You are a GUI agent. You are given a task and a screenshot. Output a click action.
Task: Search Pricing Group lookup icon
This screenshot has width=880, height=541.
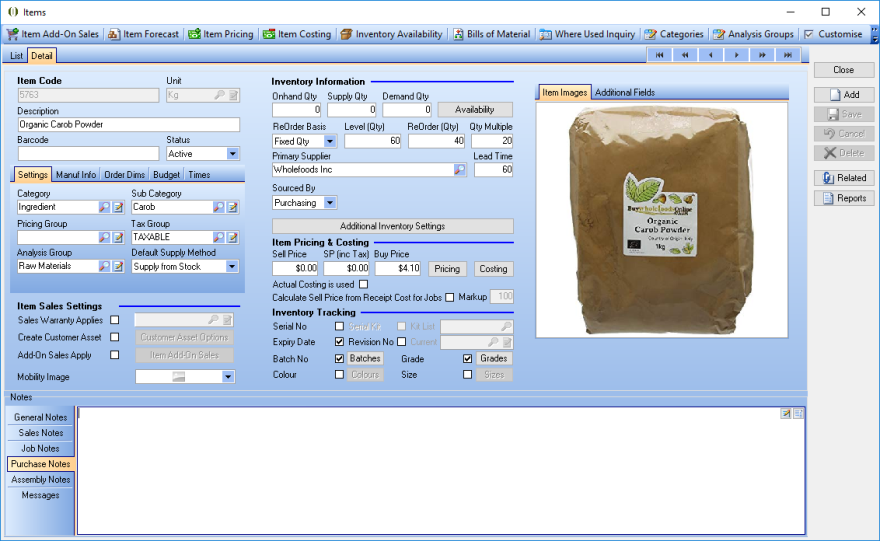[104, 237]
